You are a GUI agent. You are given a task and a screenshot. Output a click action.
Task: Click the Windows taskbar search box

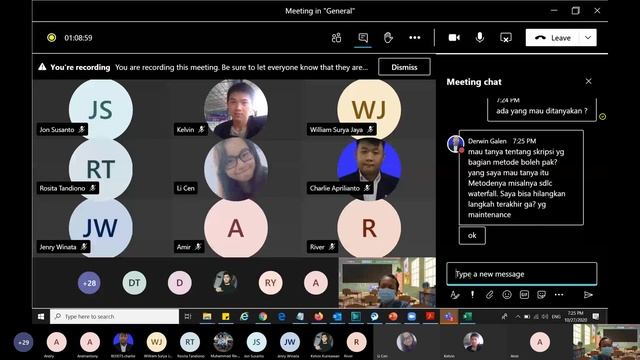tap(114, 316)
